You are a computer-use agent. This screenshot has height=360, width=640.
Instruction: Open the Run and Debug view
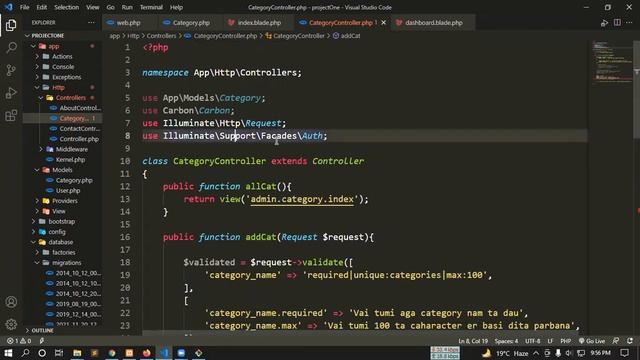(11, 93)
